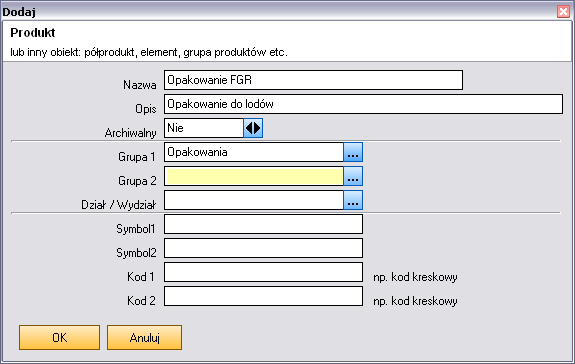Click the Produkt heading text

[x=33, y=33]
